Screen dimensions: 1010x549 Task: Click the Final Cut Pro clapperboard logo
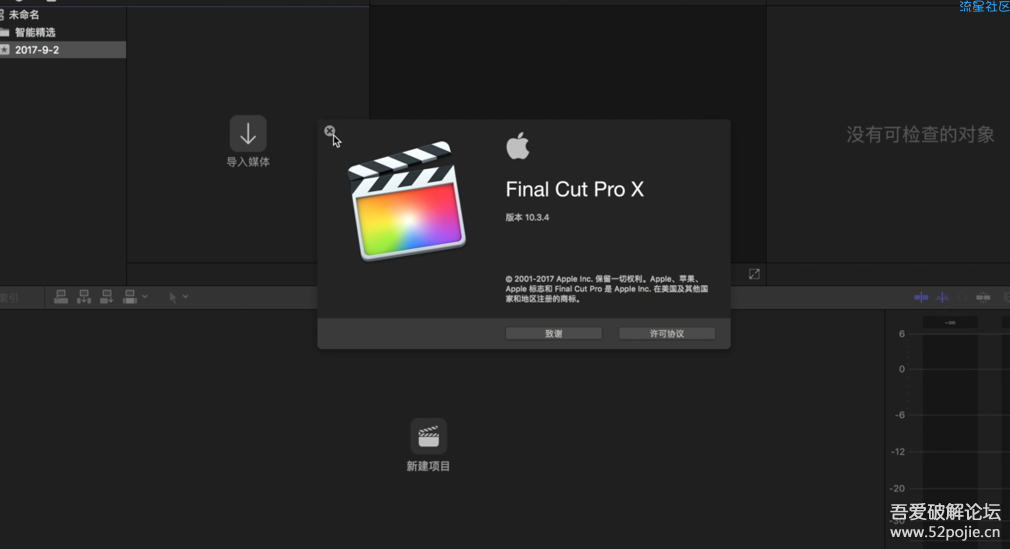[x=407, y=201]
